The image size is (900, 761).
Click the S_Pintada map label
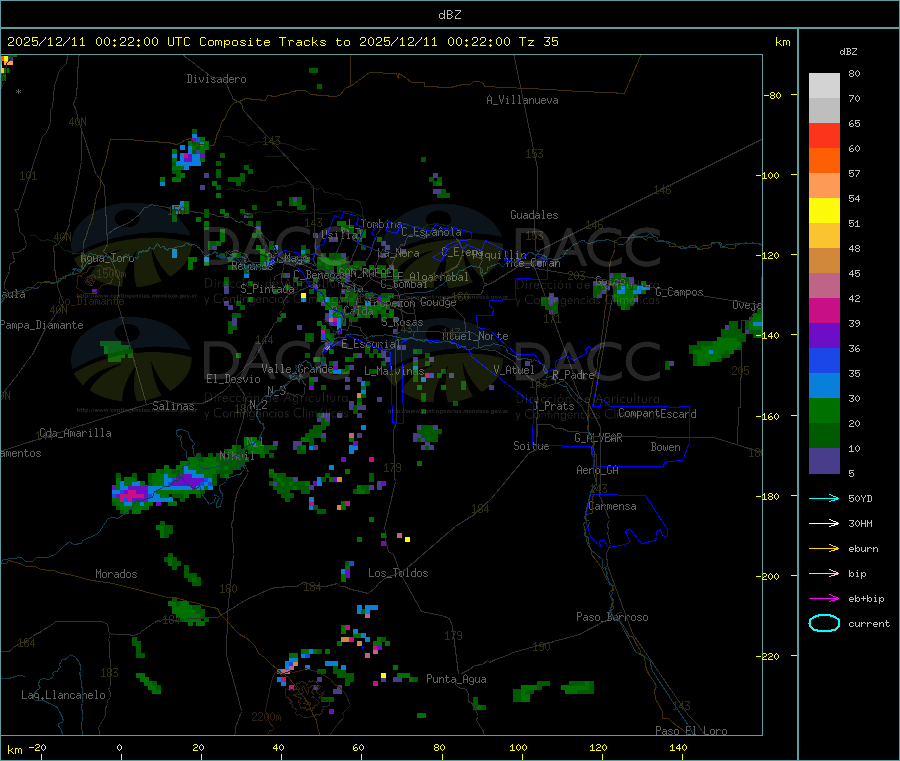pyautogui.click(x=267, y=289)
